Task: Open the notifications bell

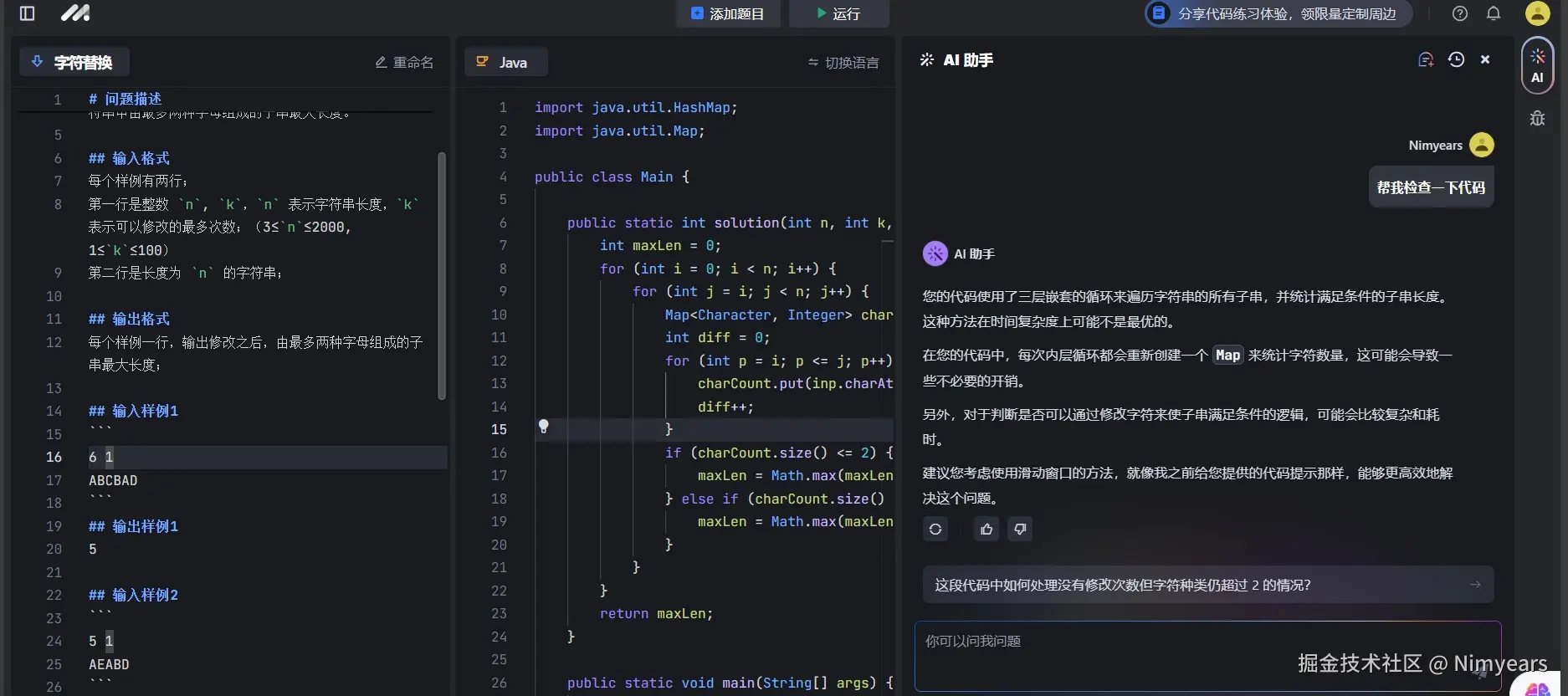Action: tap(1494, 13)
